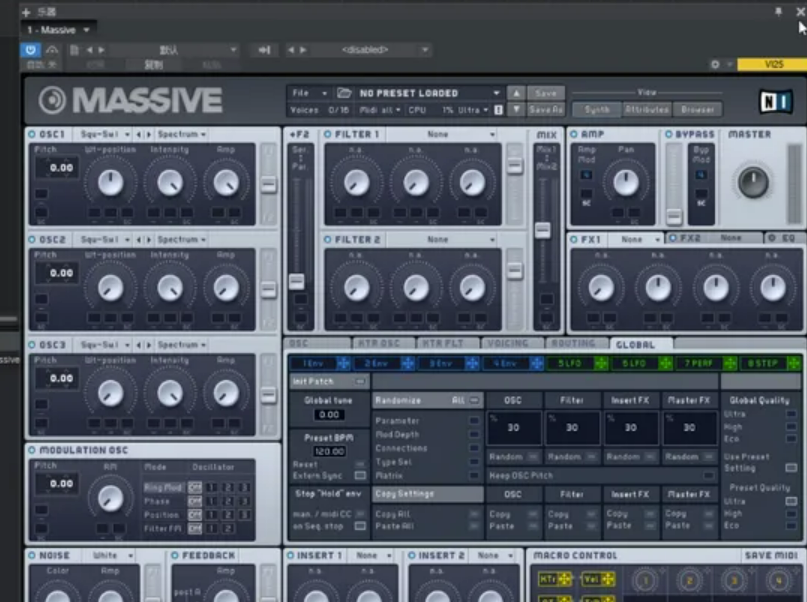The image size is (807, 602).
Task: Tick the Keep OSC Pitch checkbox
Action: tap(709, 475)
